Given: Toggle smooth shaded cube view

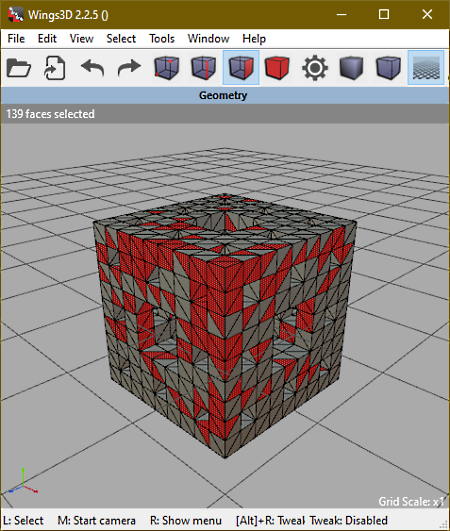Looking at the screenshot, I should 351,68.
